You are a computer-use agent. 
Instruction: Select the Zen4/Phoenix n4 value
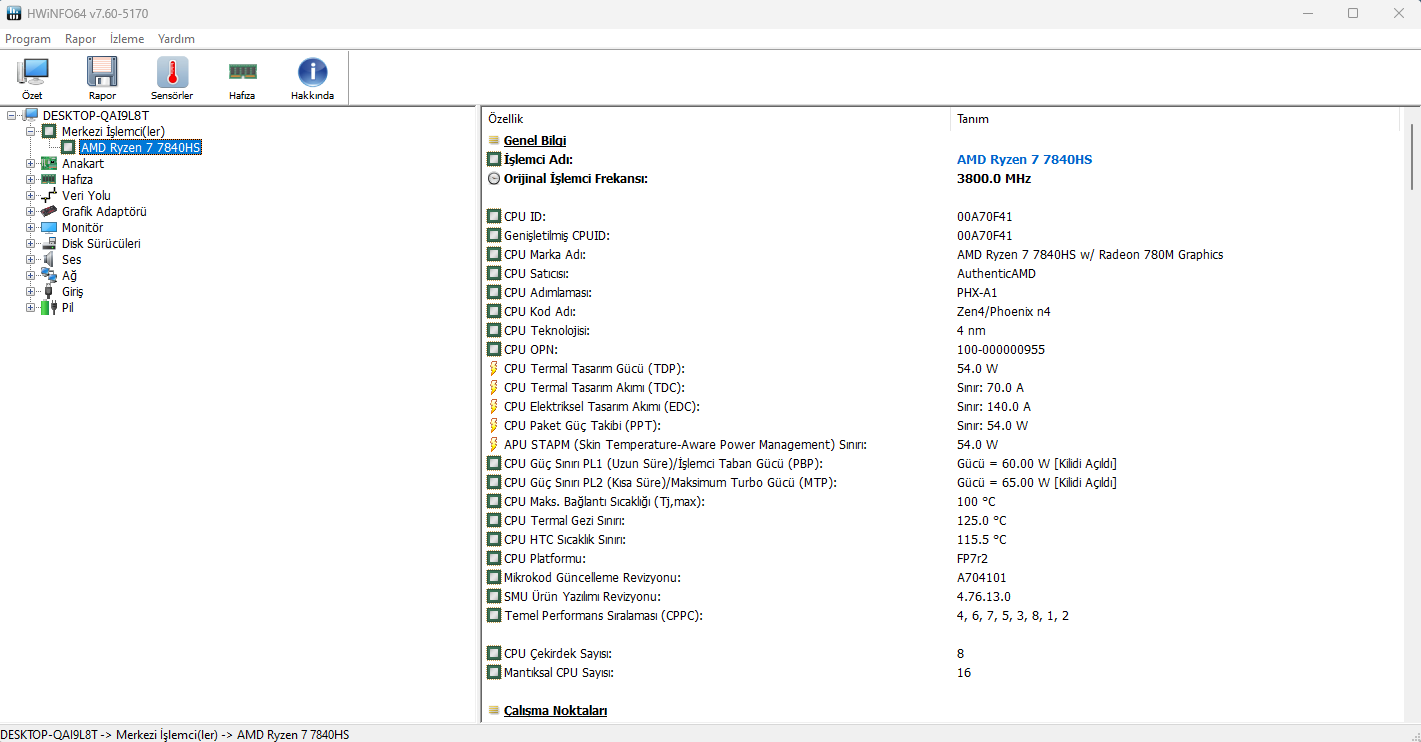[1004, 311]
